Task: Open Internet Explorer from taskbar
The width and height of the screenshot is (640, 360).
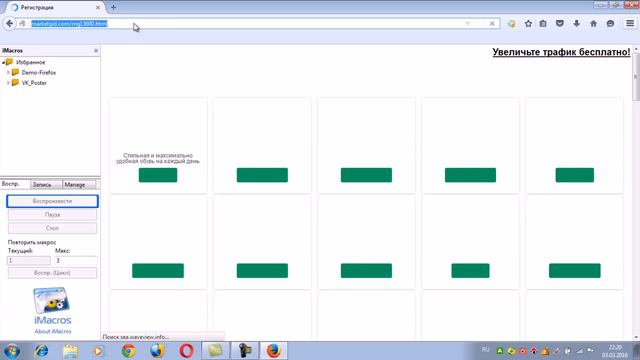Action: [41, 351]
